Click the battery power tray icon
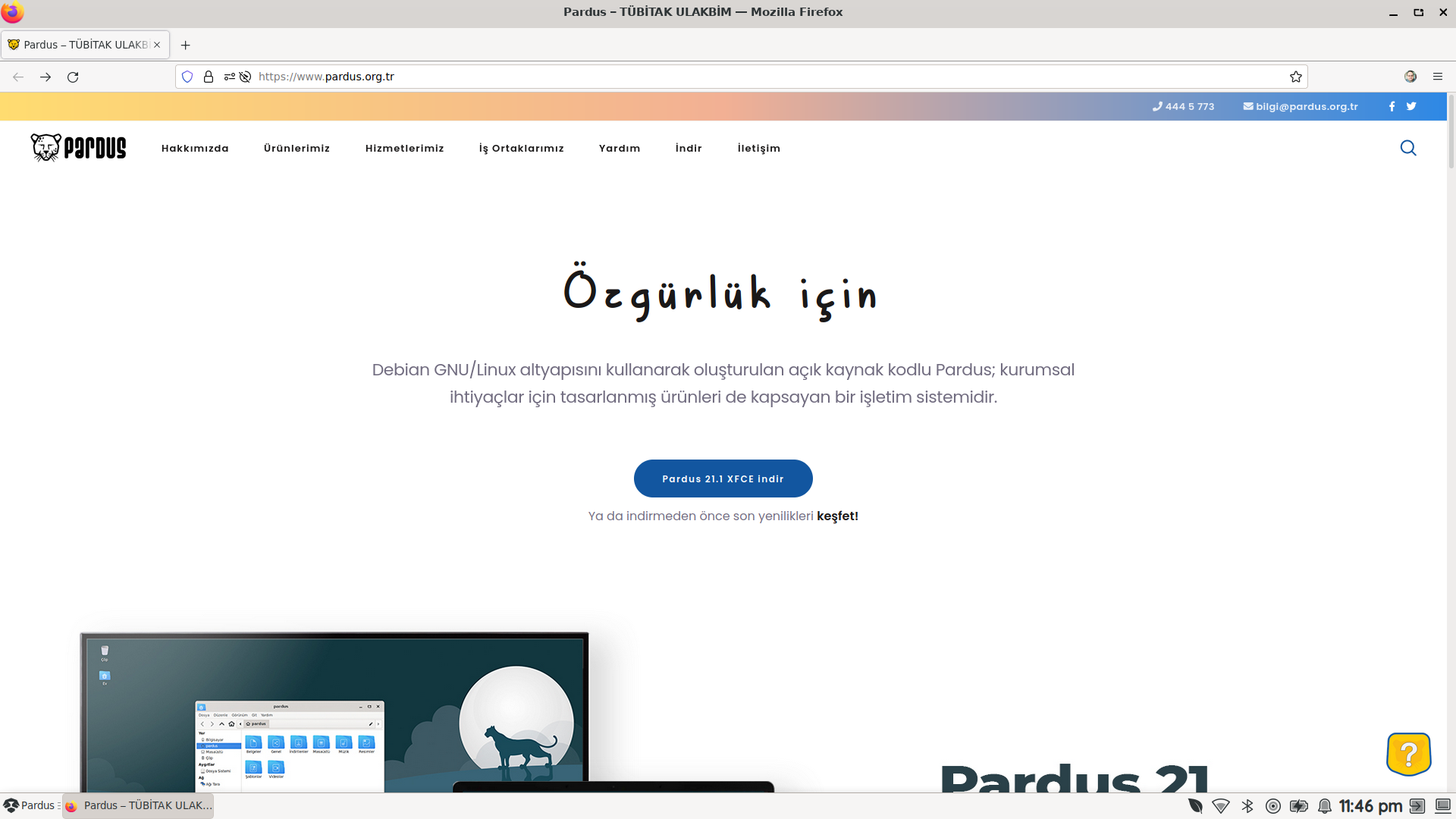 1299,806
